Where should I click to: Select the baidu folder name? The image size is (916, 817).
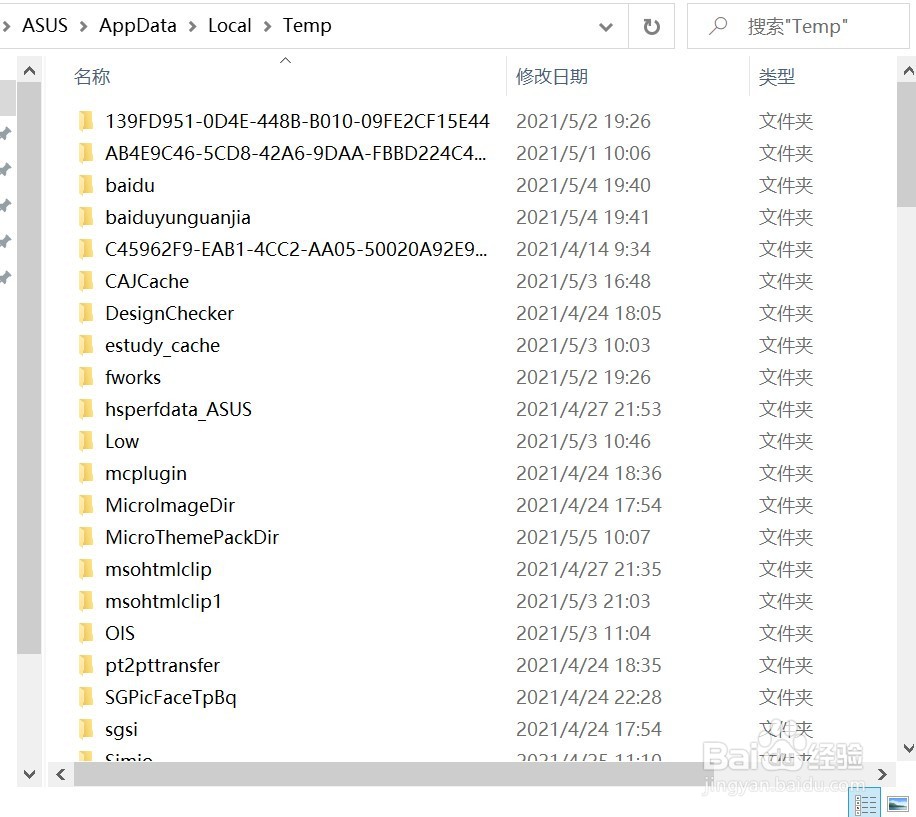coord(130,185)
